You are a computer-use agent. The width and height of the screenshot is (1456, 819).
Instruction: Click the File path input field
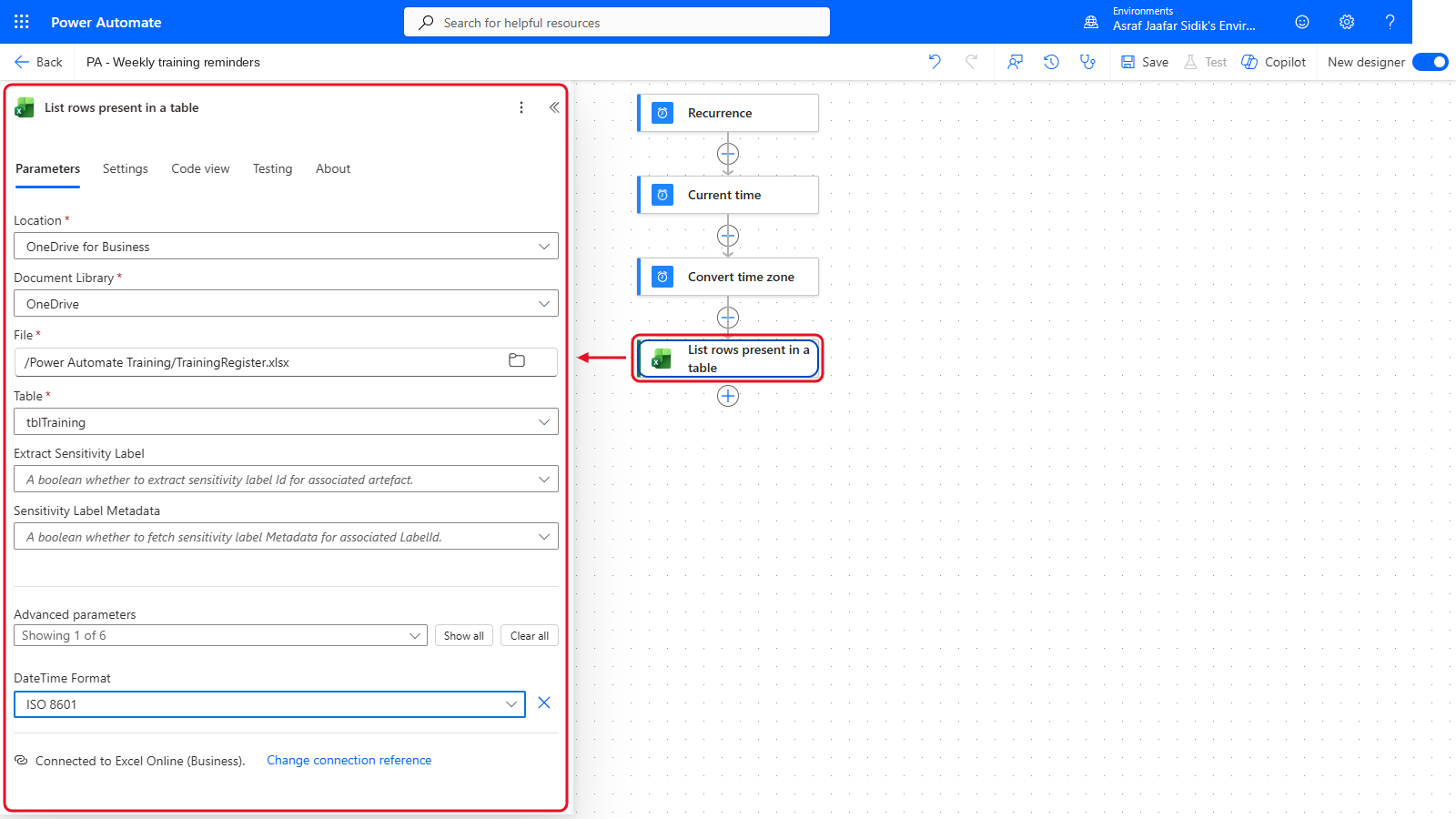pos(286,362)
